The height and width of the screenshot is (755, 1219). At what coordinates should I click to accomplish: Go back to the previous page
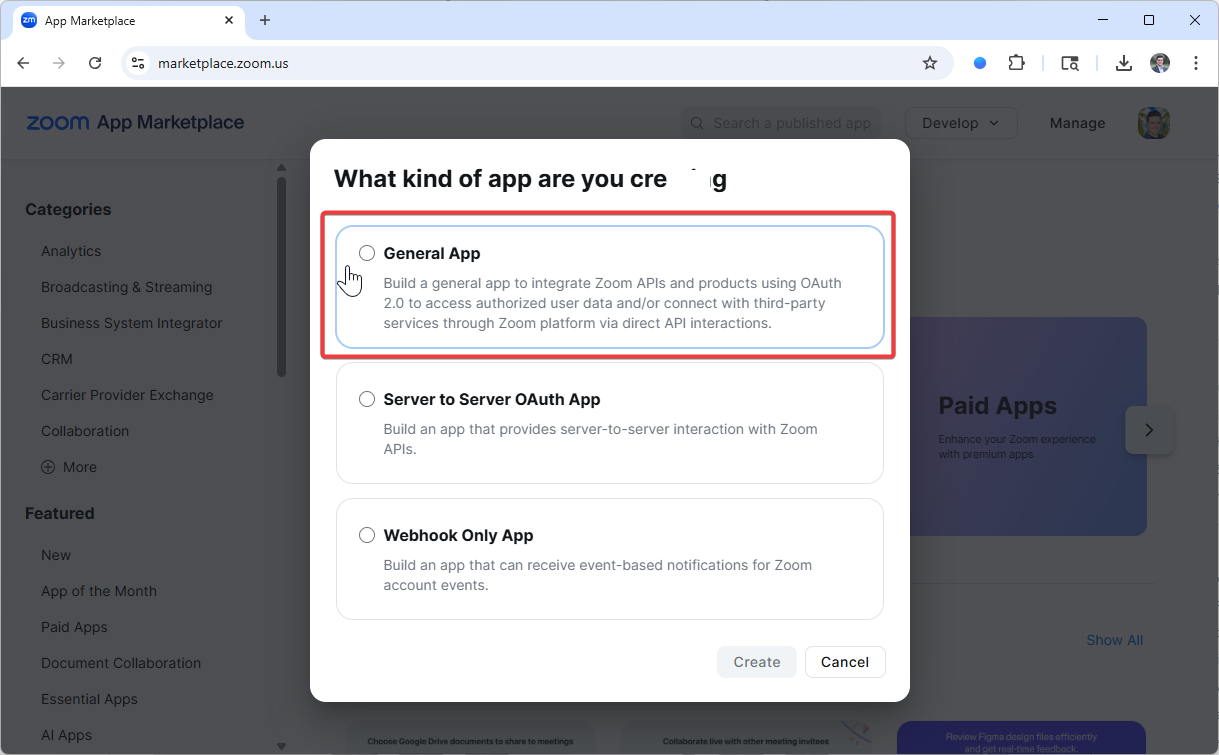coord(23,63)
